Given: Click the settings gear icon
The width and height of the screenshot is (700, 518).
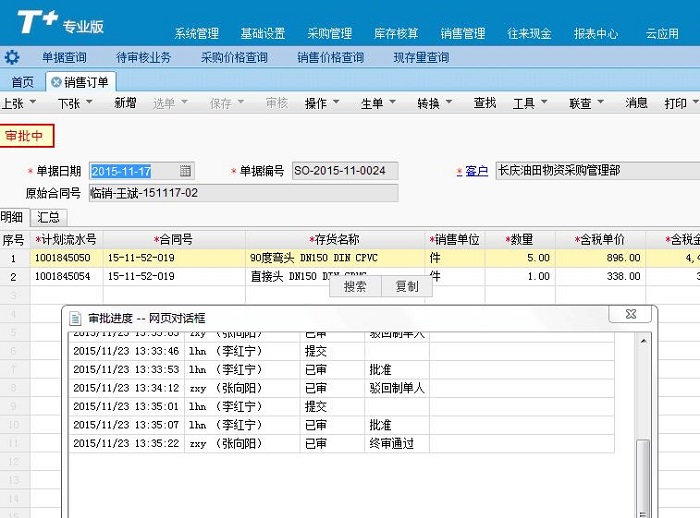Looking at the screenshot, I should click(12, 57).
